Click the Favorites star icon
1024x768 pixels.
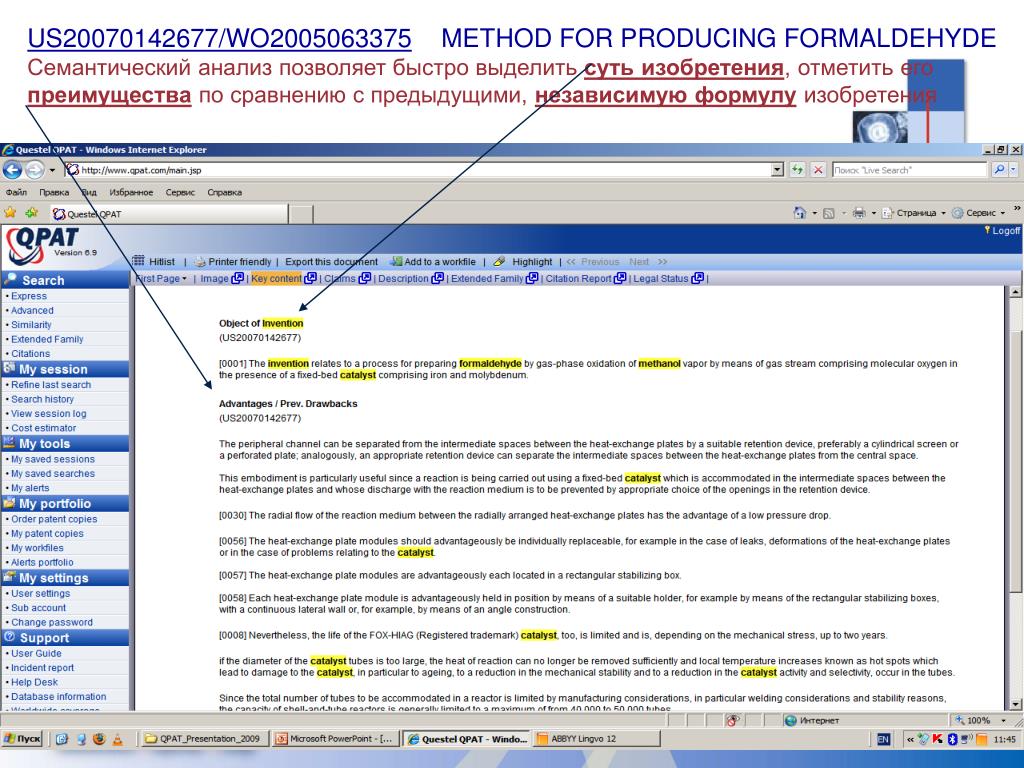pyautogui.click(x=10, y=213)
